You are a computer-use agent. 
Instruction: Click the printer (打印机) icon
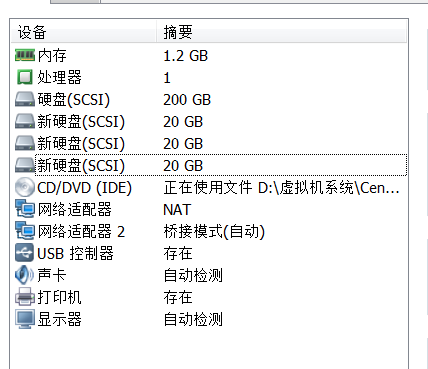[x=25, y=297]
